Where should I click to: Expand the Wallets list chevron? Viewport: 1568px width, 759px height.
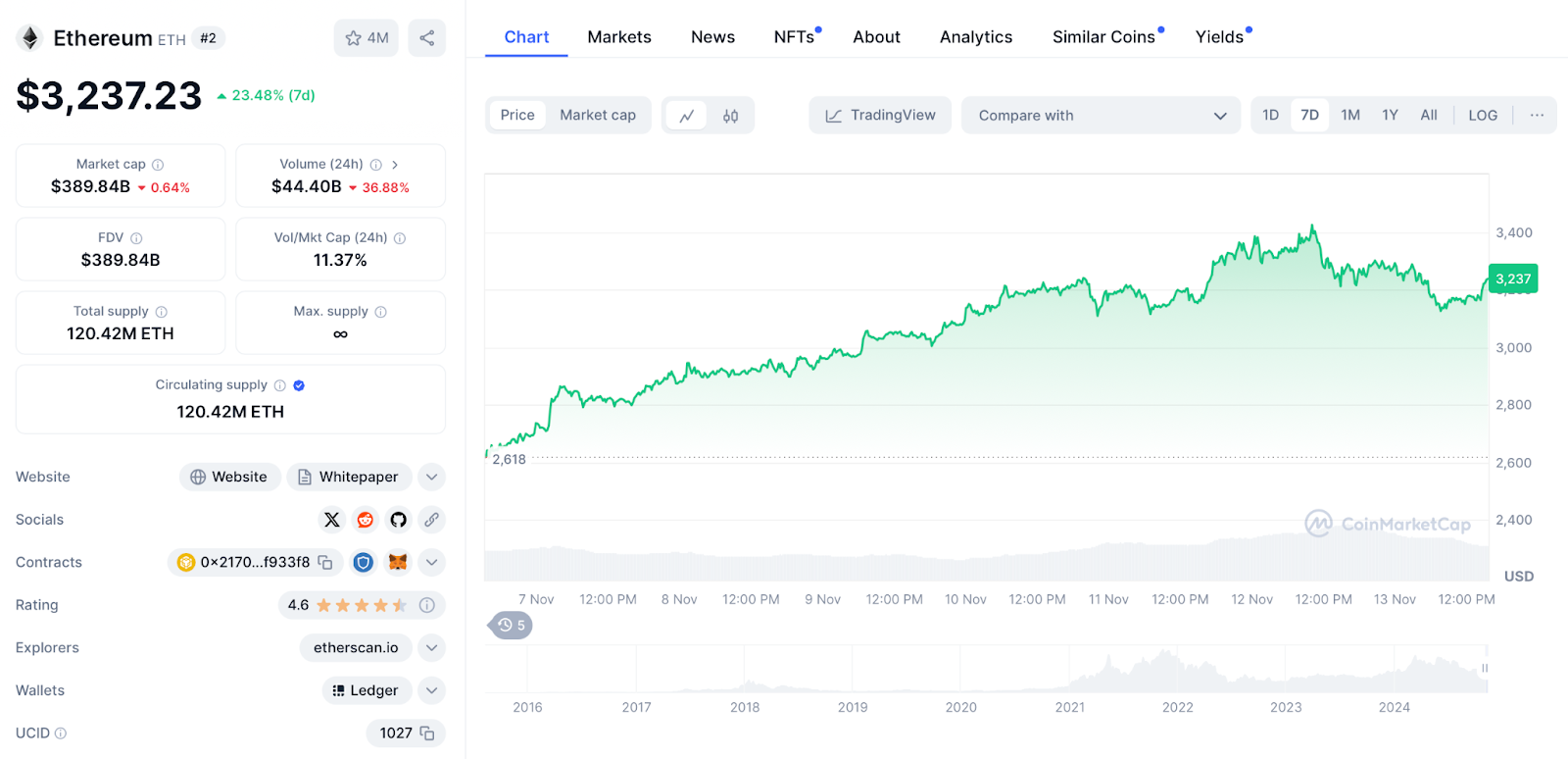431,691
